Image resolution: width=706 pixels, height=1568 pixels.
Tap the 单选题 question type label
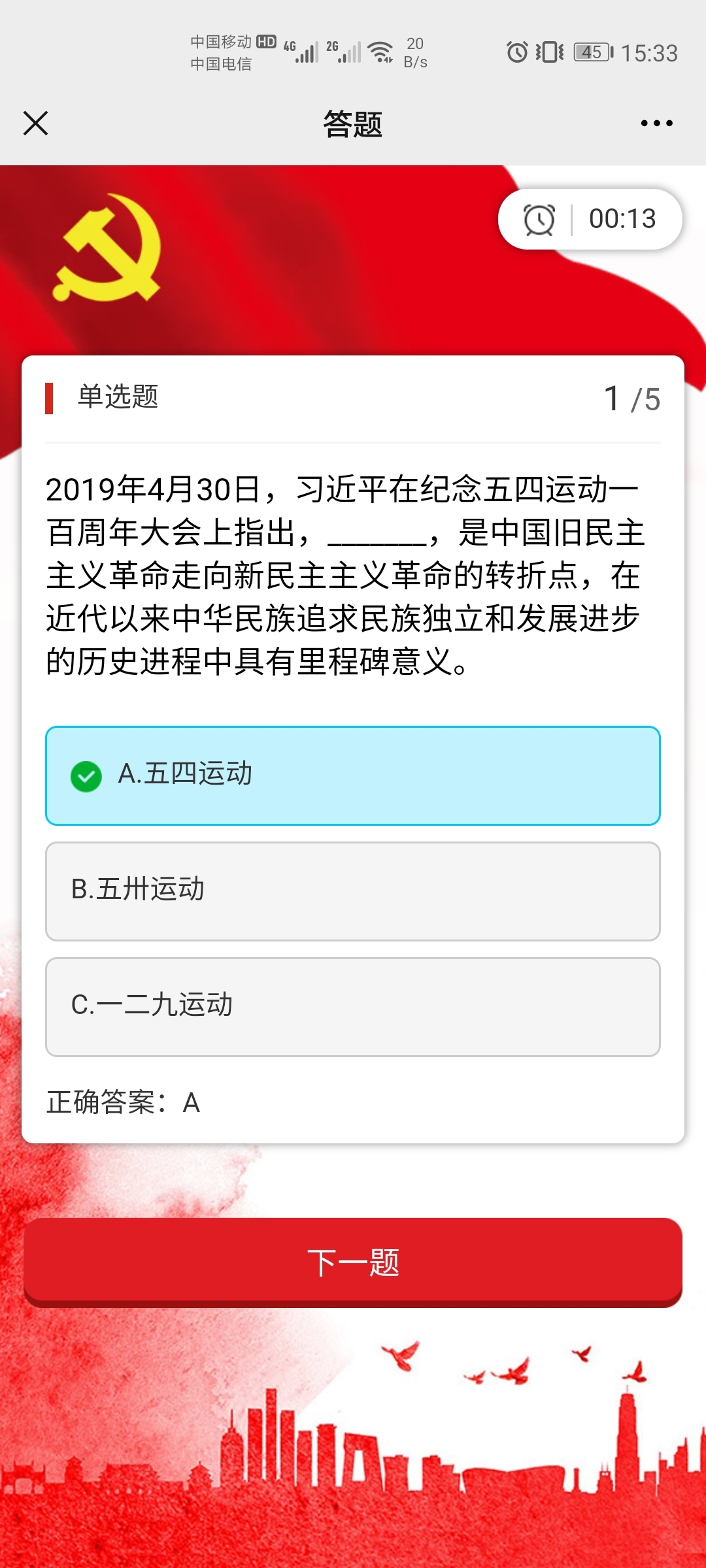(x=118, y=397)
